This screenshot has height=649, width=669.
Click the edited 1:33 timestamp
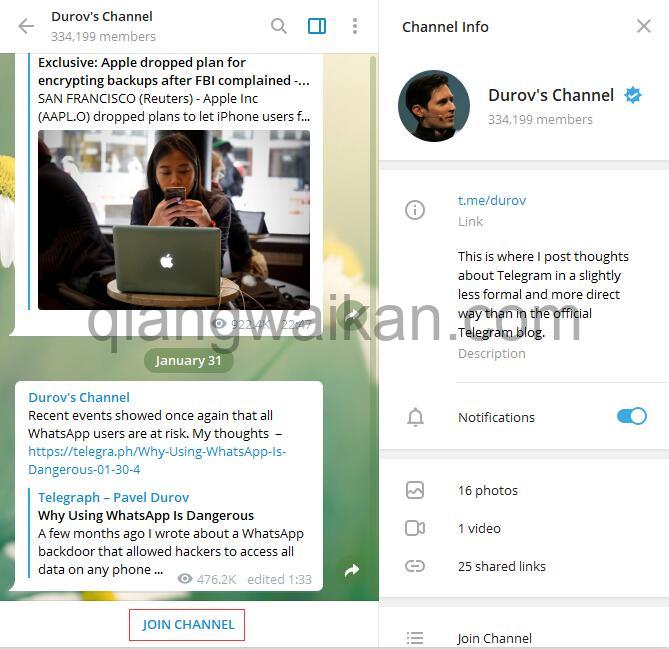(279, 579)
